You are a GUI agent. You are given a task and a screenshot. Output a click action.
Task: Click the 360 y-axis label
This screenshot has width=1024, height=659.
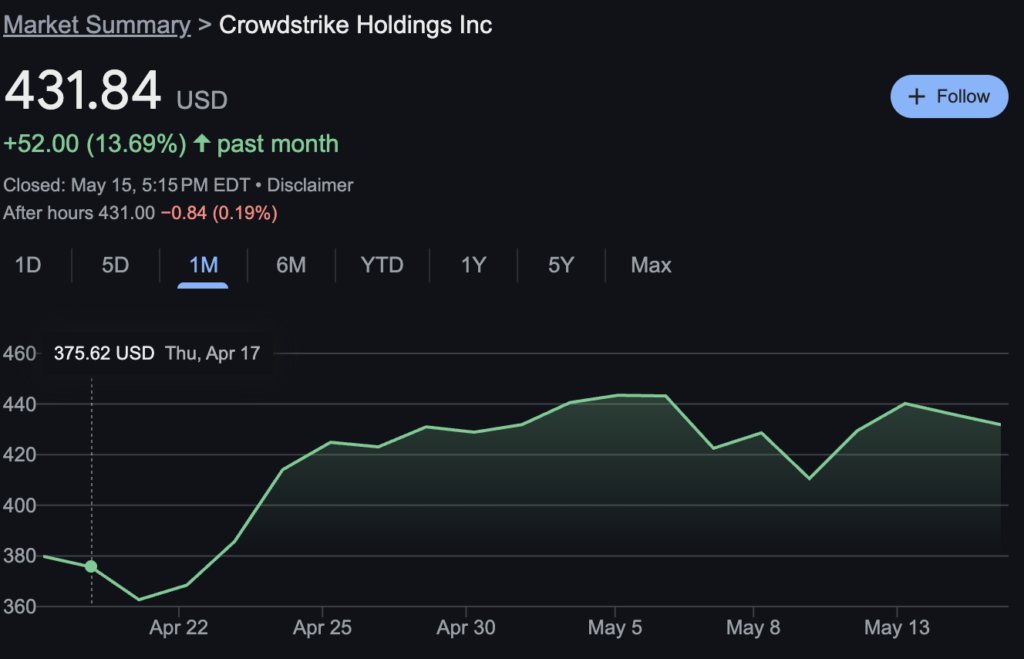point(19,607)
